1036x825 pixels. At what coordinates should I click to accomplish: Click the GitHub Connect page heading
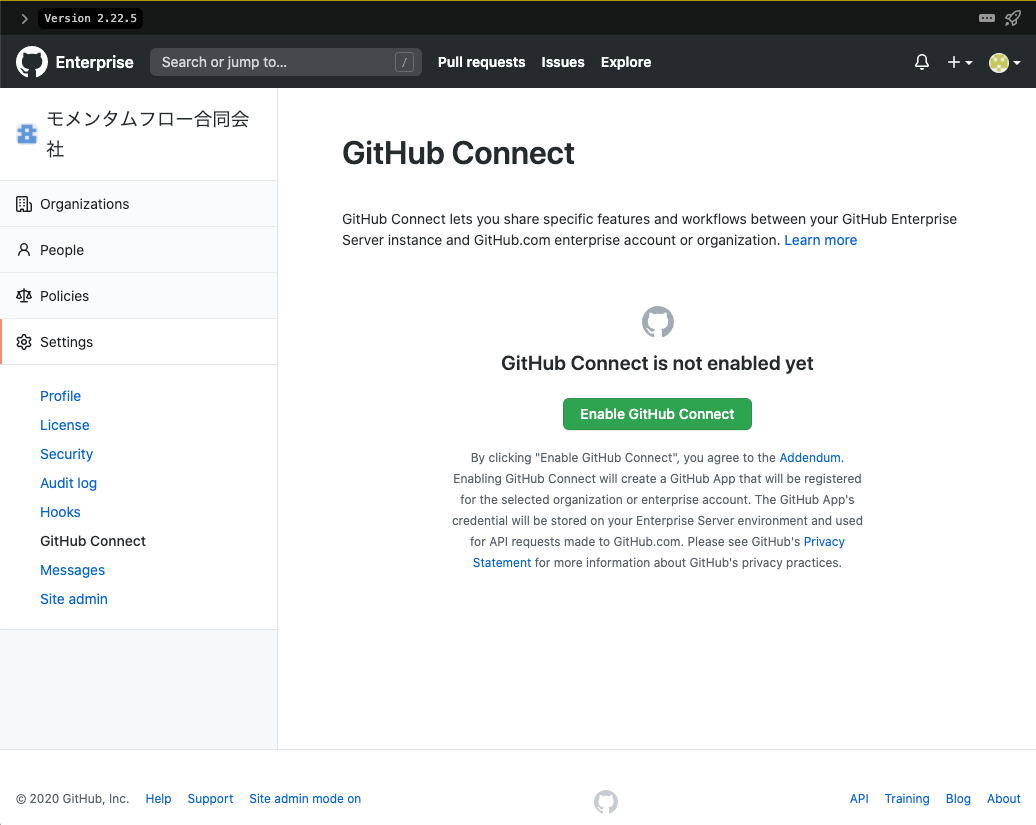click(459, 153)
